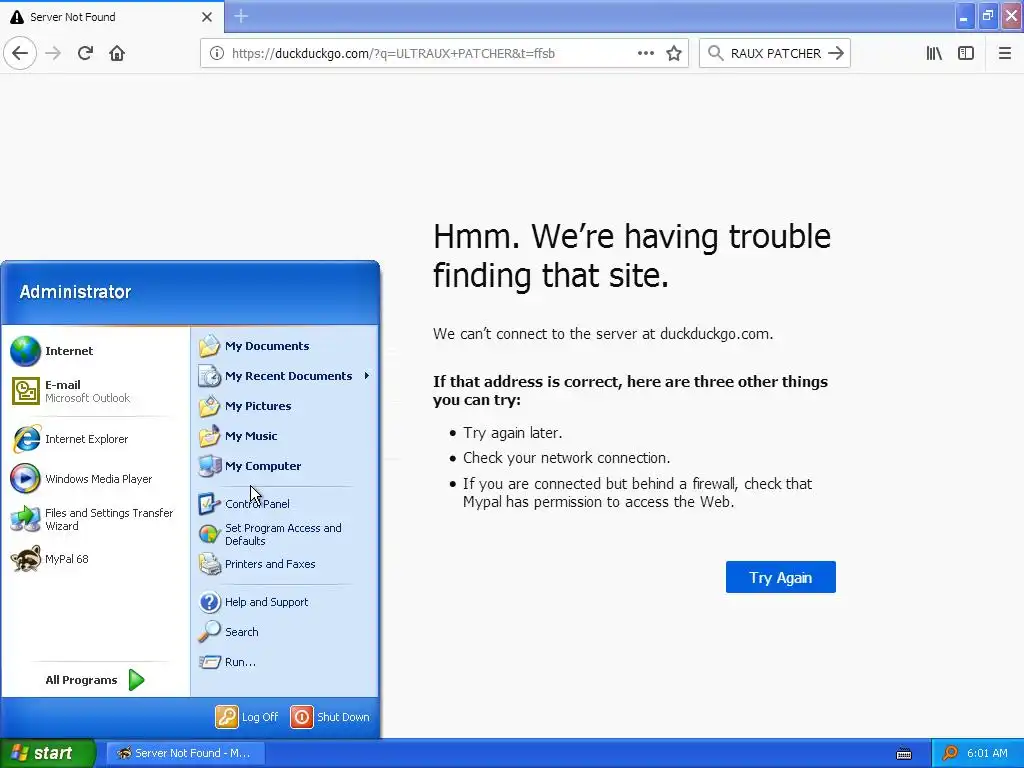Open Files and Settings Transfer Wizard
This screenshot has height=768, width=1024.
coord(95,519)
